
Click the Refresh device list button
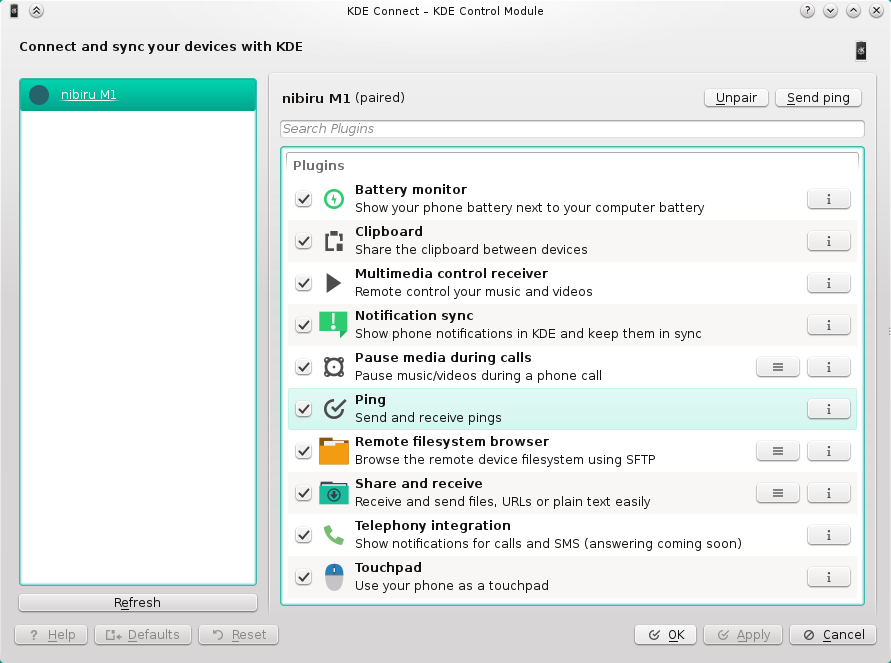[x=138, y=602]
